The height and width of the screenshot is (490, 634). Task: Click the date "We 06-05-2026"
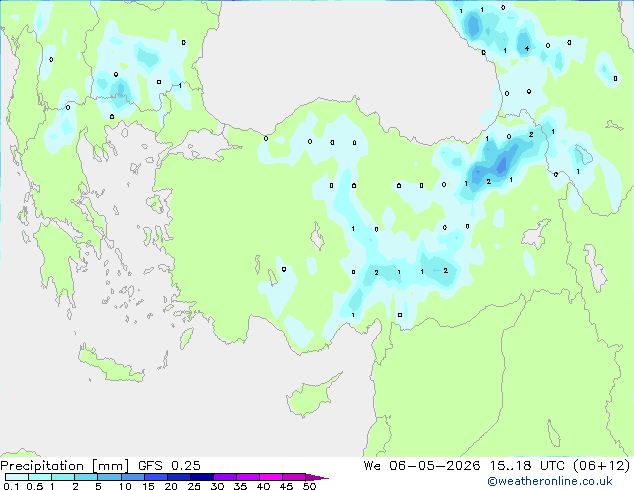point(422,466)
